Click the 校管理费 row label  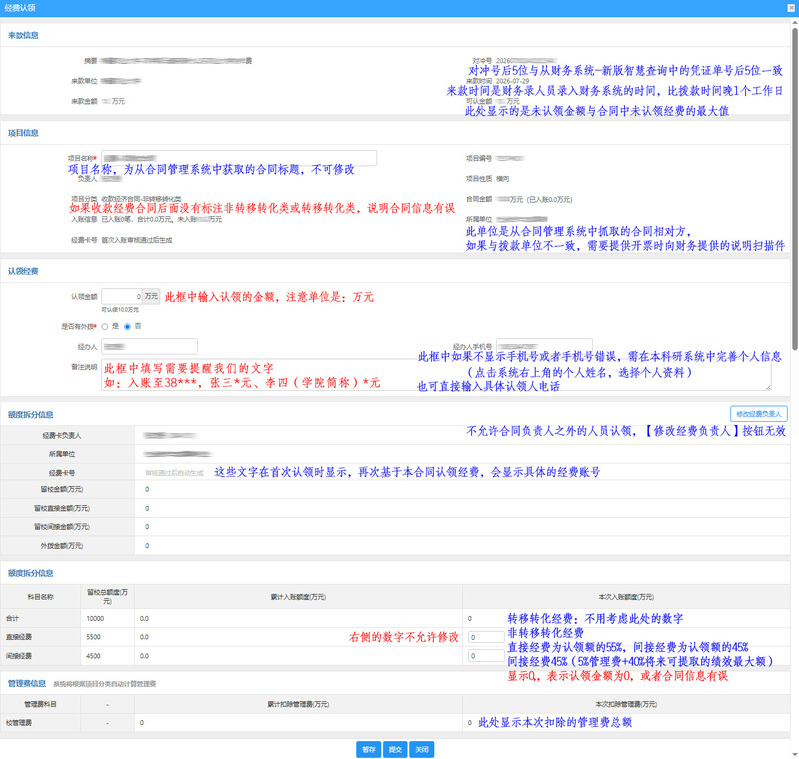[x=19, y=722]
